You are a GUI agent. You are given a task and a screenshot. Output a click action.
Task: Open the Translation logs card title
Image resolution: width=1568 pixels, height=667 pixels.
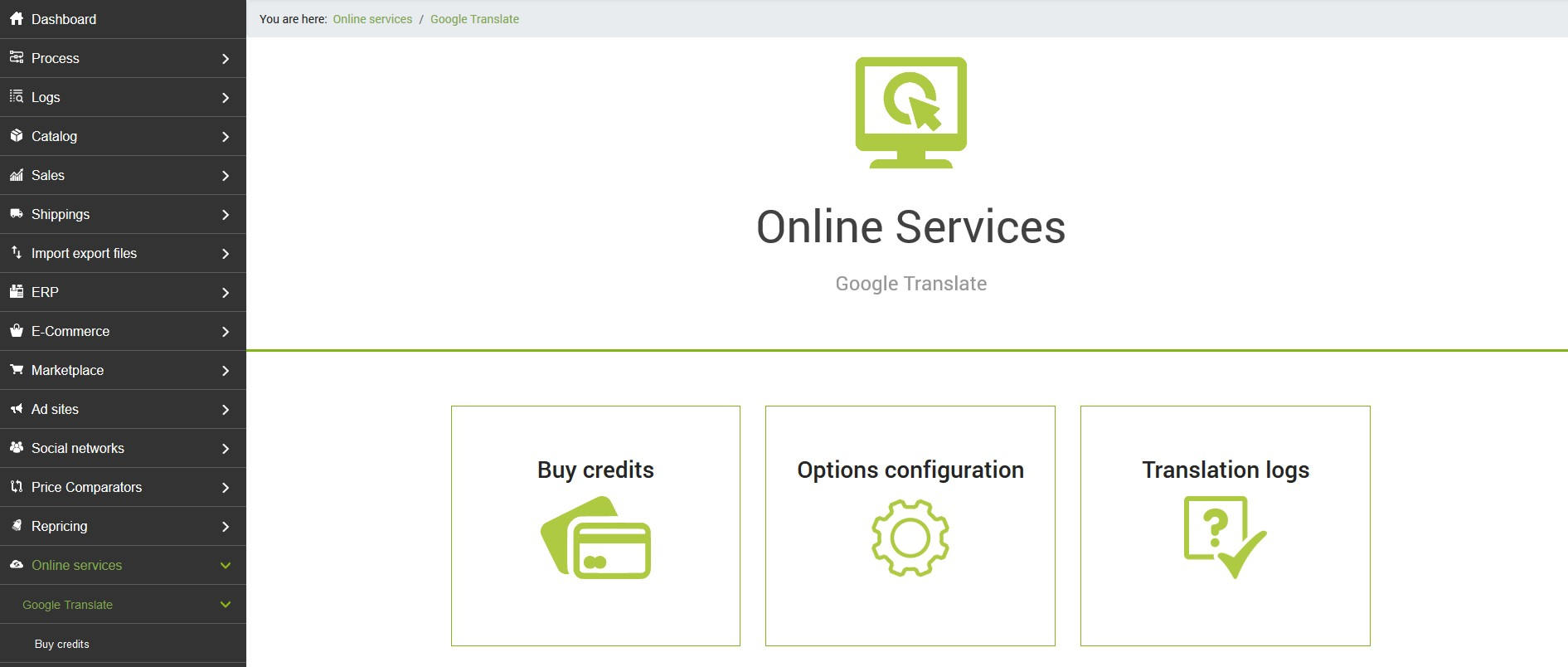(x=1226, y=470)
